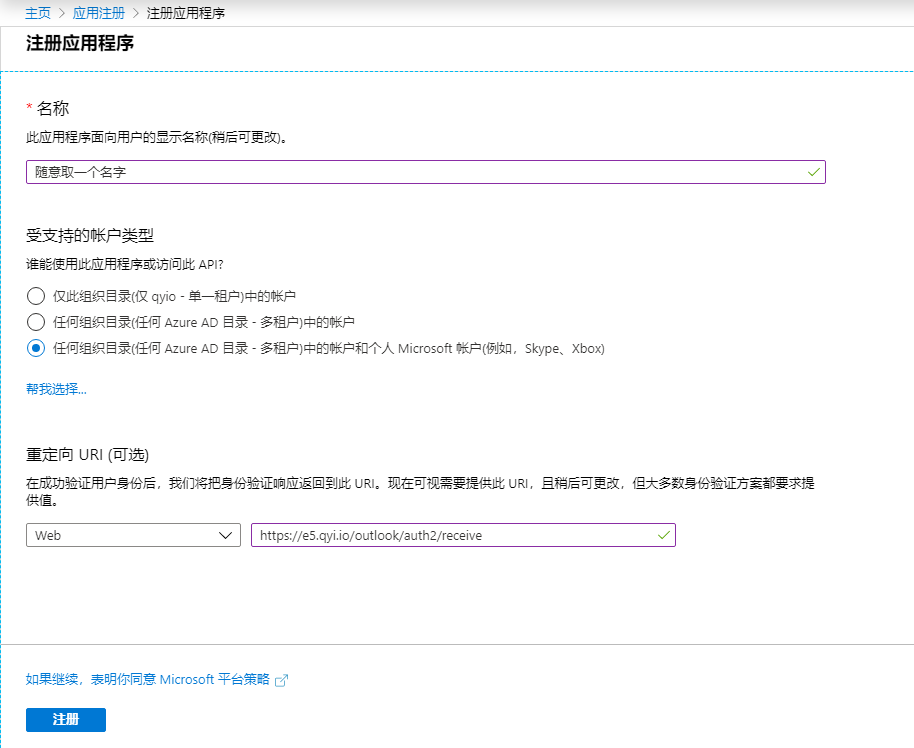Select the radio option including personal Microsoft accounts
This screenshot has height=748, width=914.
point(36,349)
